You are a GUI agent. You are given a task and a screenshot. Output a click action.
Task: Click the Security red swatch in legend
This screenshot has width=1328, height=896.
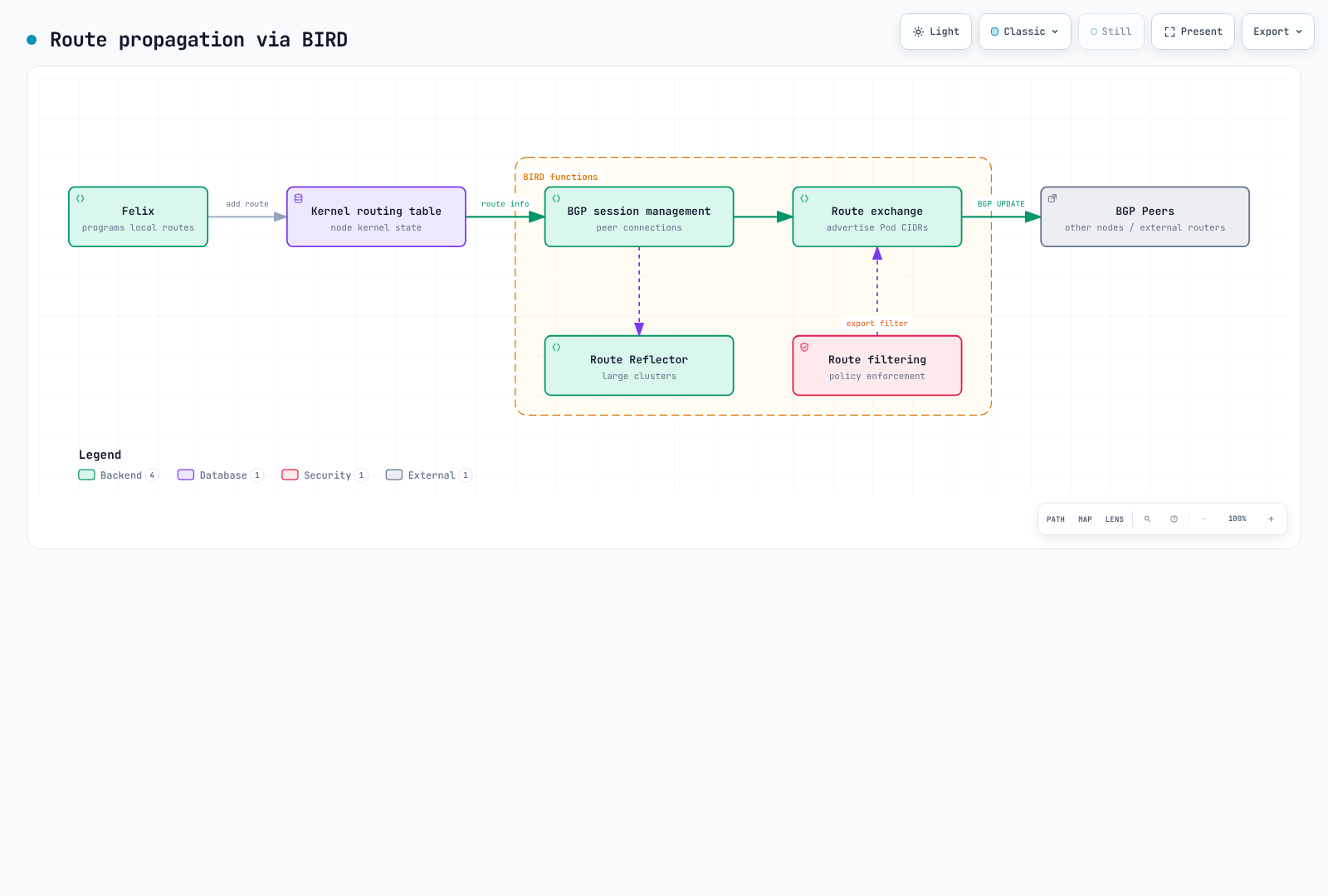click(290, 475)
